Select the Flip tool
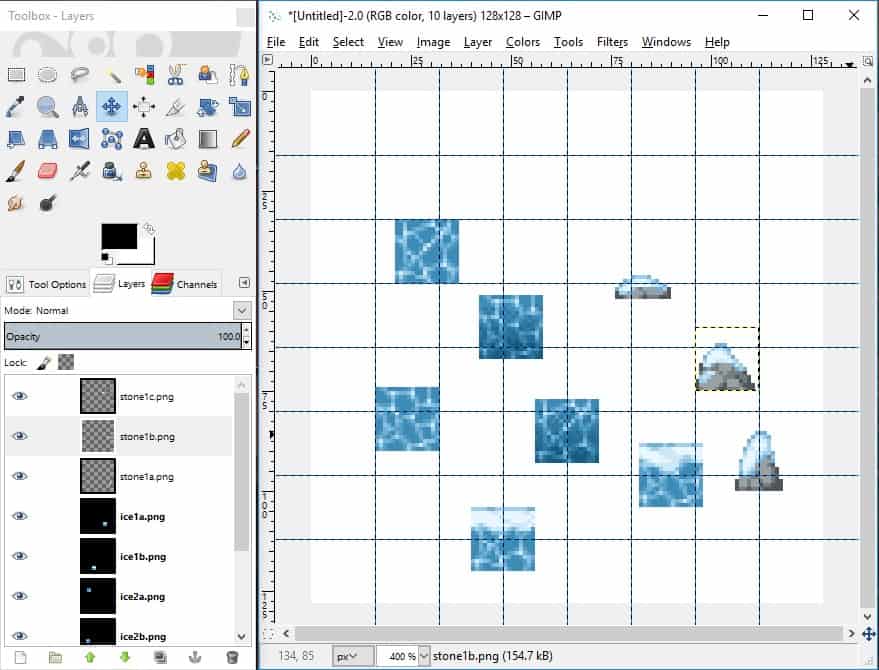 tap(79, 138)
